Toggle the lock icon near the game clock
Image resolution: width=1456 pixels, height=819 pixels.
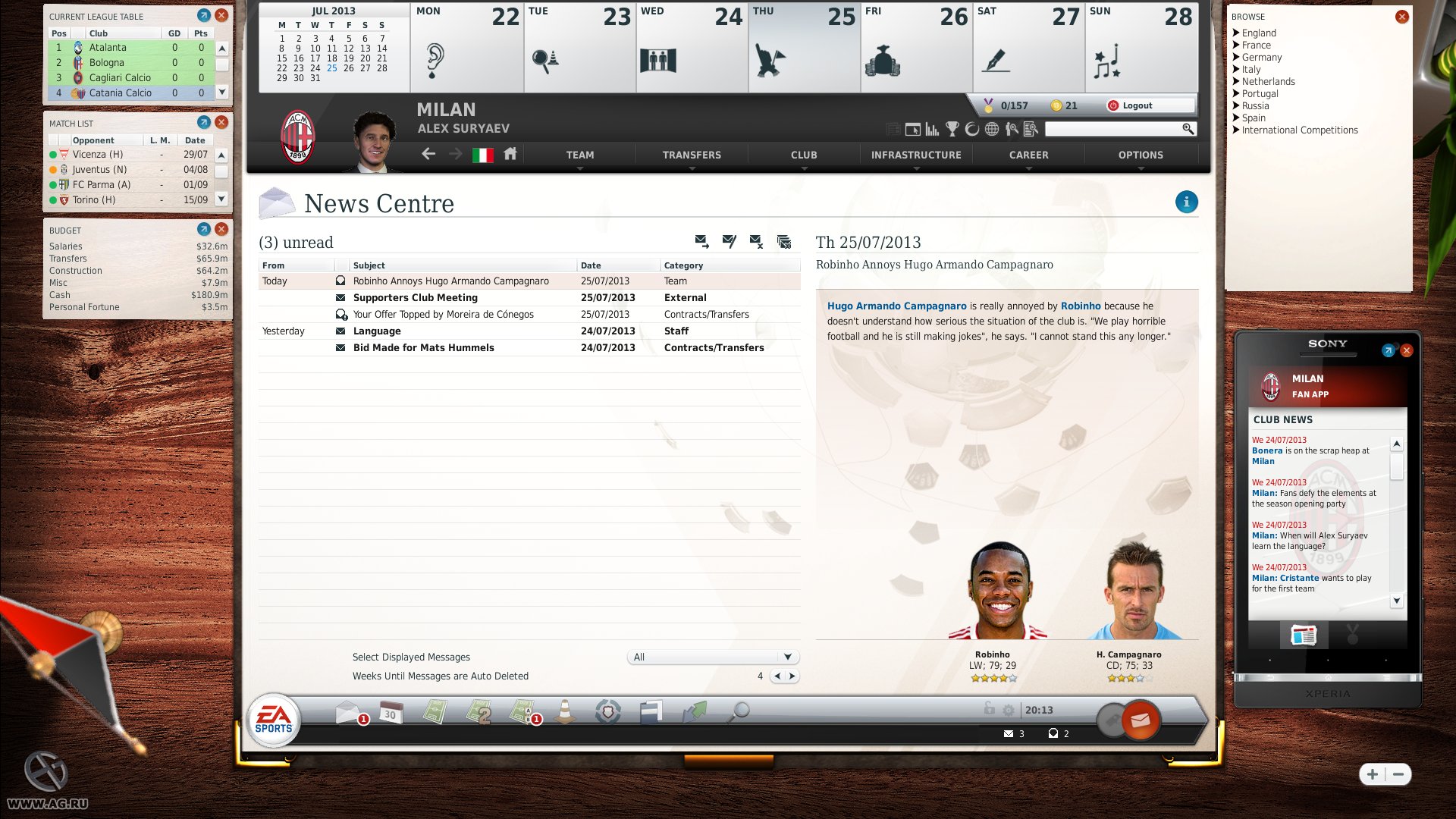pyautogui.click(x=988, y=711)
